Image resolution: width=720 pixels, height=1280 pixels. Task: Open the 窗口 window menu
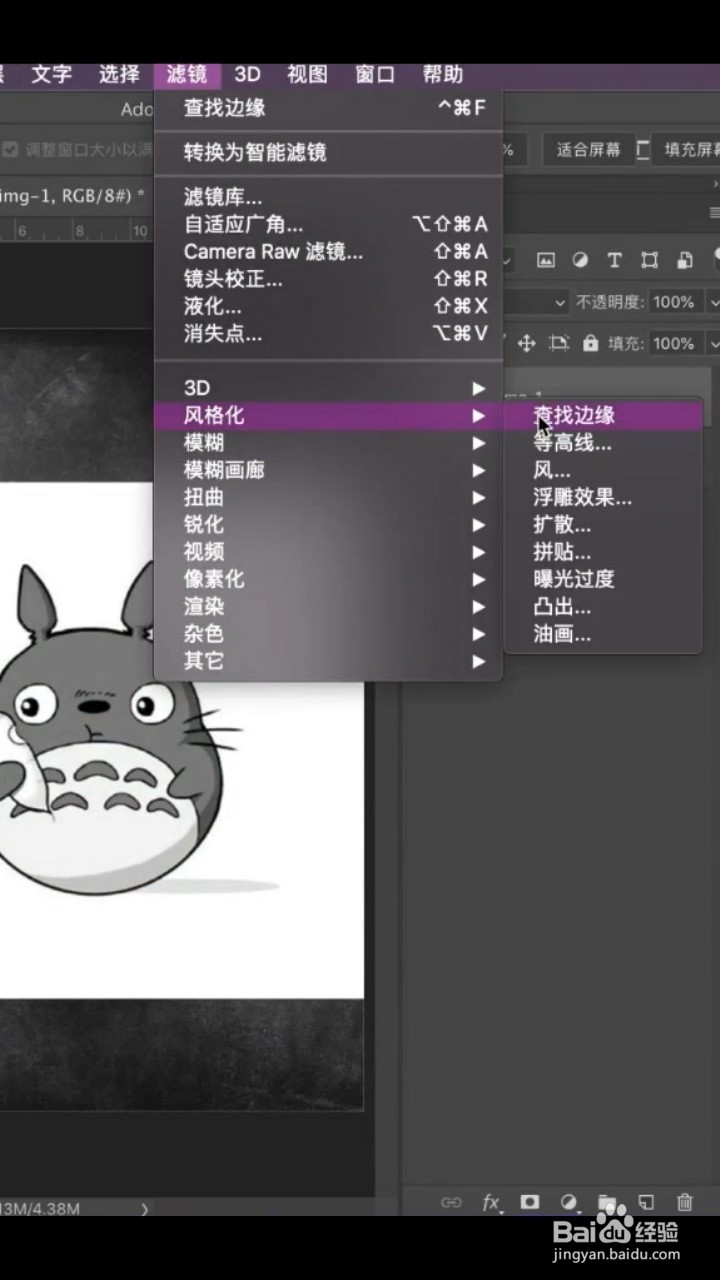click(x=375, y=75)
